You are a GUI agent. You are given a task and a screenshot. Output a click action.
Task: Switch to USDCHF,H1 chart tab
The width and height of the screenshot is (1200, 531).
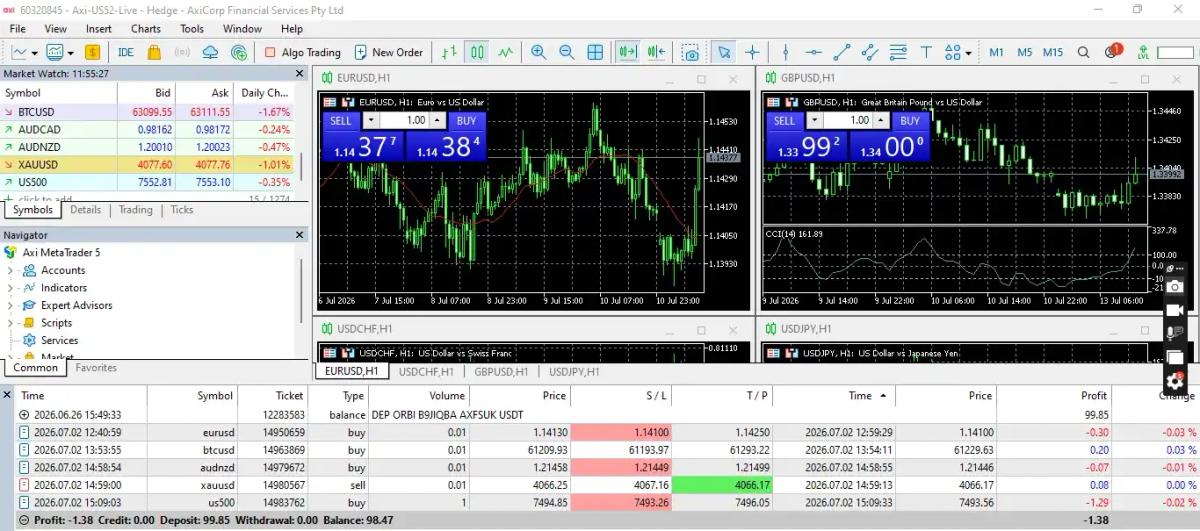(x=427, y=372)
